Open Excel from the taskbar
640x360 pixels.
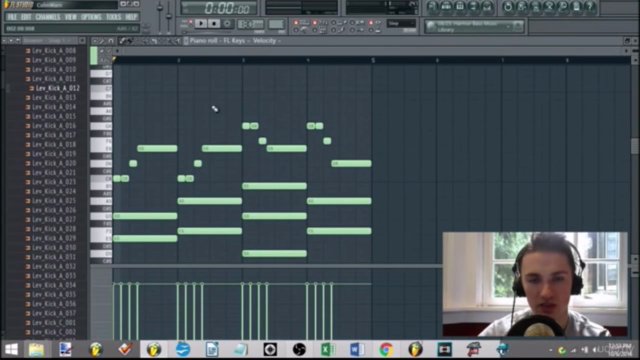(328, 350)
